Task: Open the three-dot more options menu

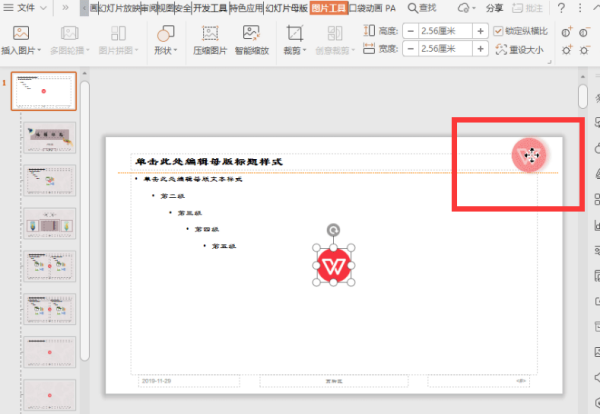Action: pyautogui.click(x=580, y=8)
